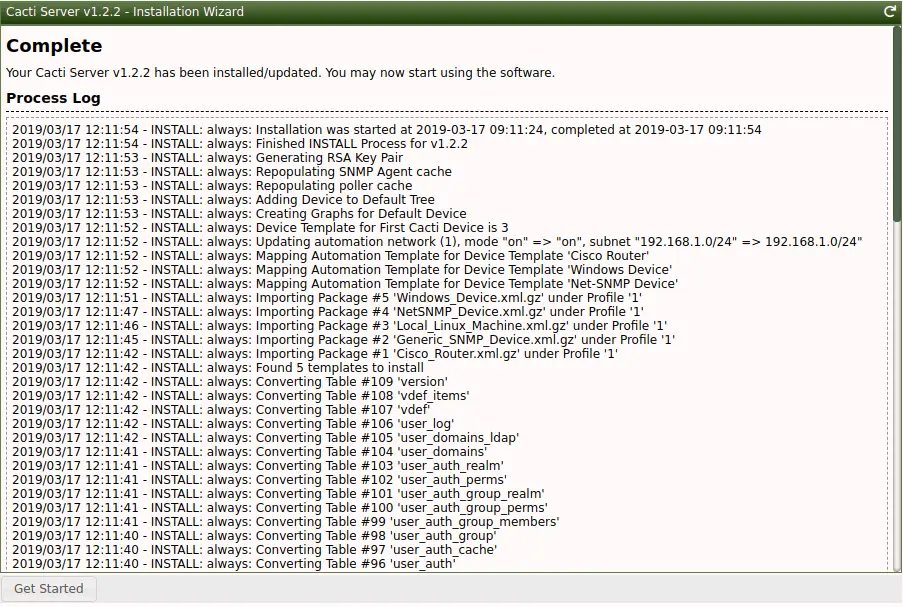Click 'Converting Table #104 user_domains' line
Screen dimensions: 903x607
point(250,452)
